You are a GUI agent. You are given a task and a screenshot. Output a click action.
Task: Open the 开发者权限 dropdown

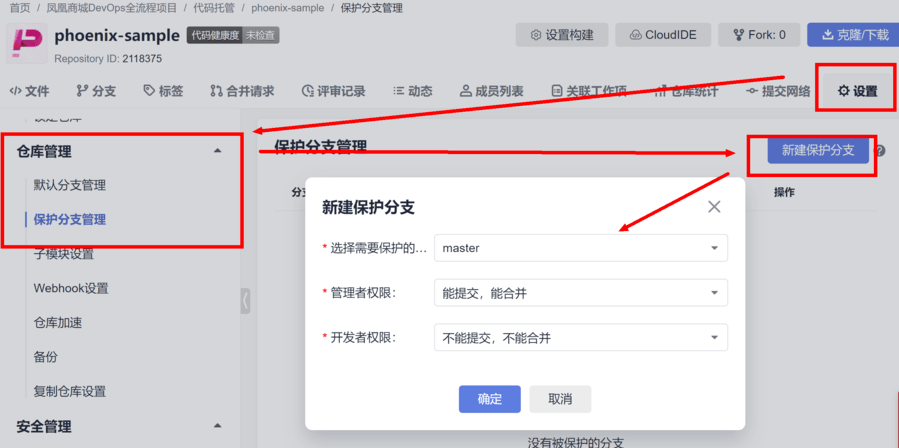point(581,338)
